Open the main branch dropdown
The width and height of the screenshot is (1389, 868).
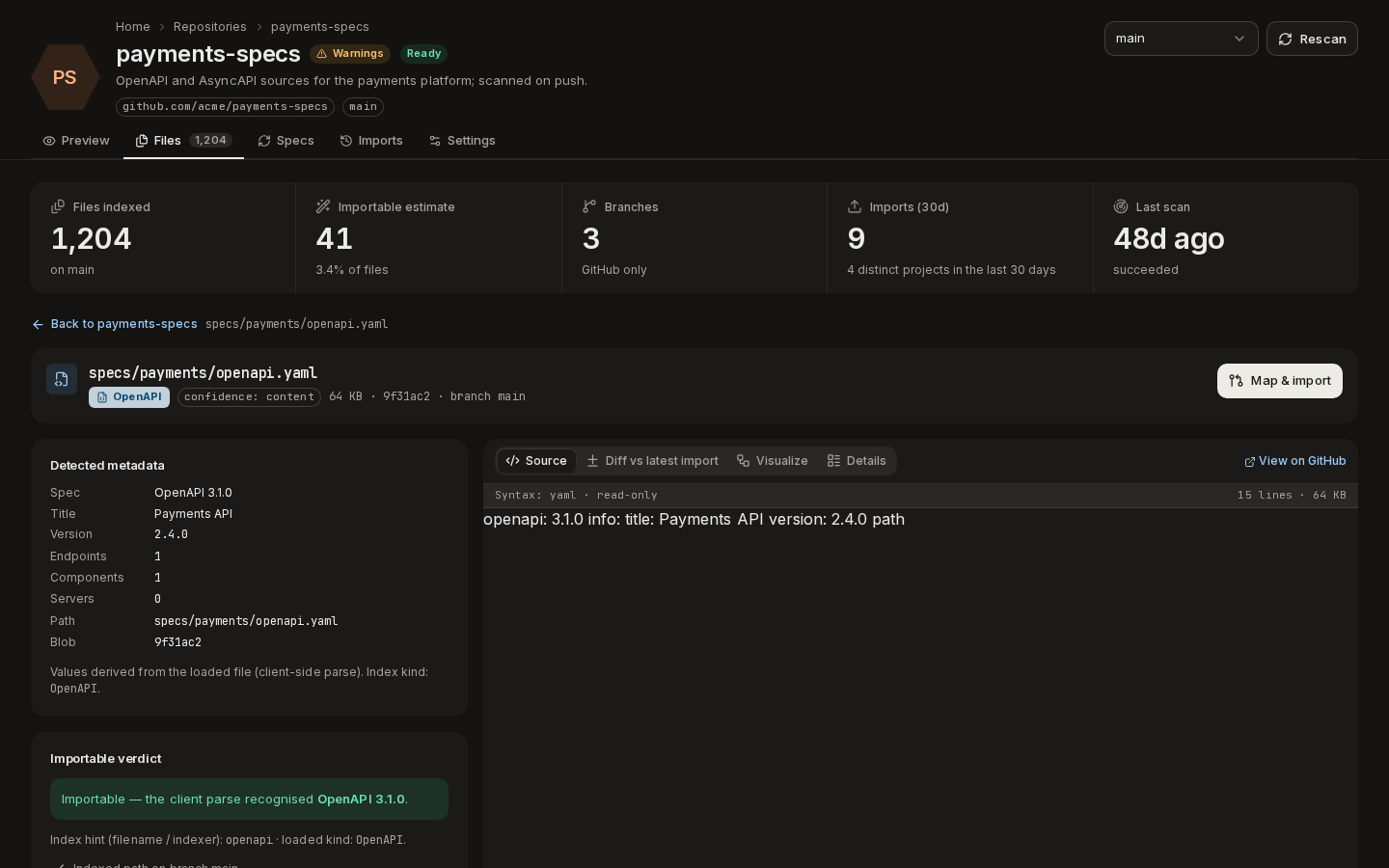coord(1182,39)
